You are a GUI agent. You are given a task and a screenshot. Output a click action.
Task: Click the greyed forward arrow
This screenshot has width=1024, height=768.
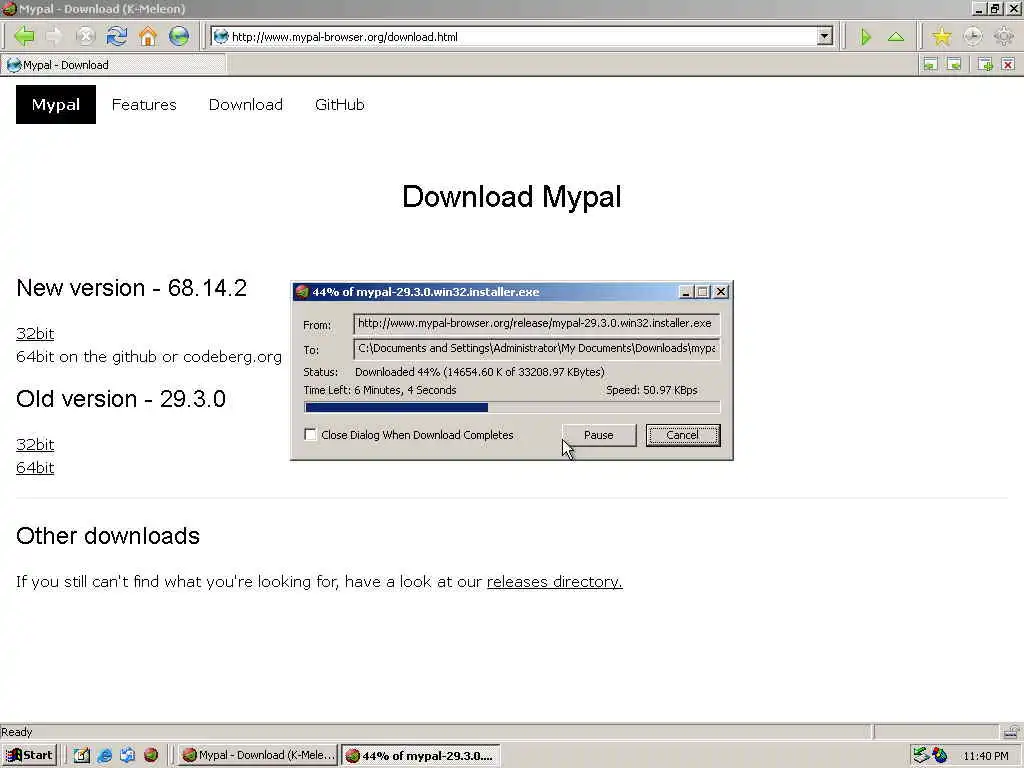coord(54,36)
